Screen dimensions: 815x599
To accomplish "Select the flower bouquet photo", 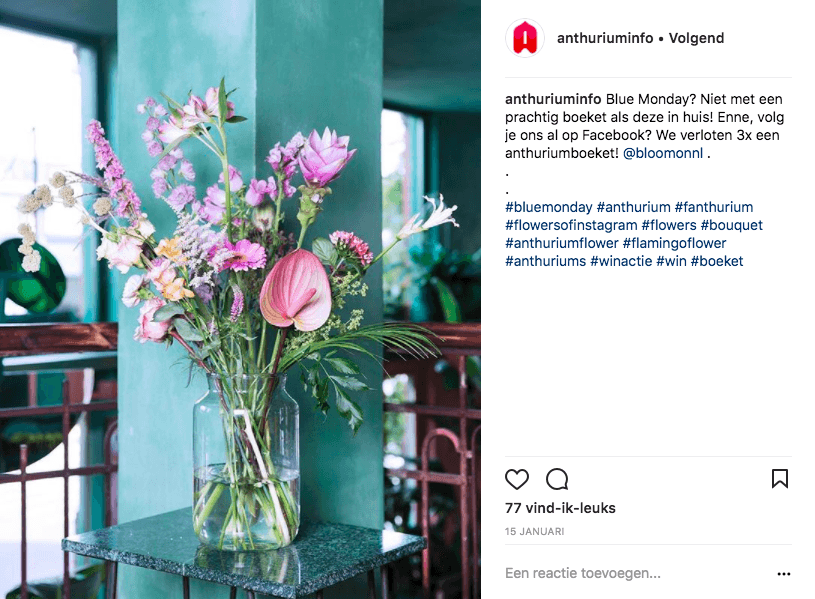I will point(240,300).
